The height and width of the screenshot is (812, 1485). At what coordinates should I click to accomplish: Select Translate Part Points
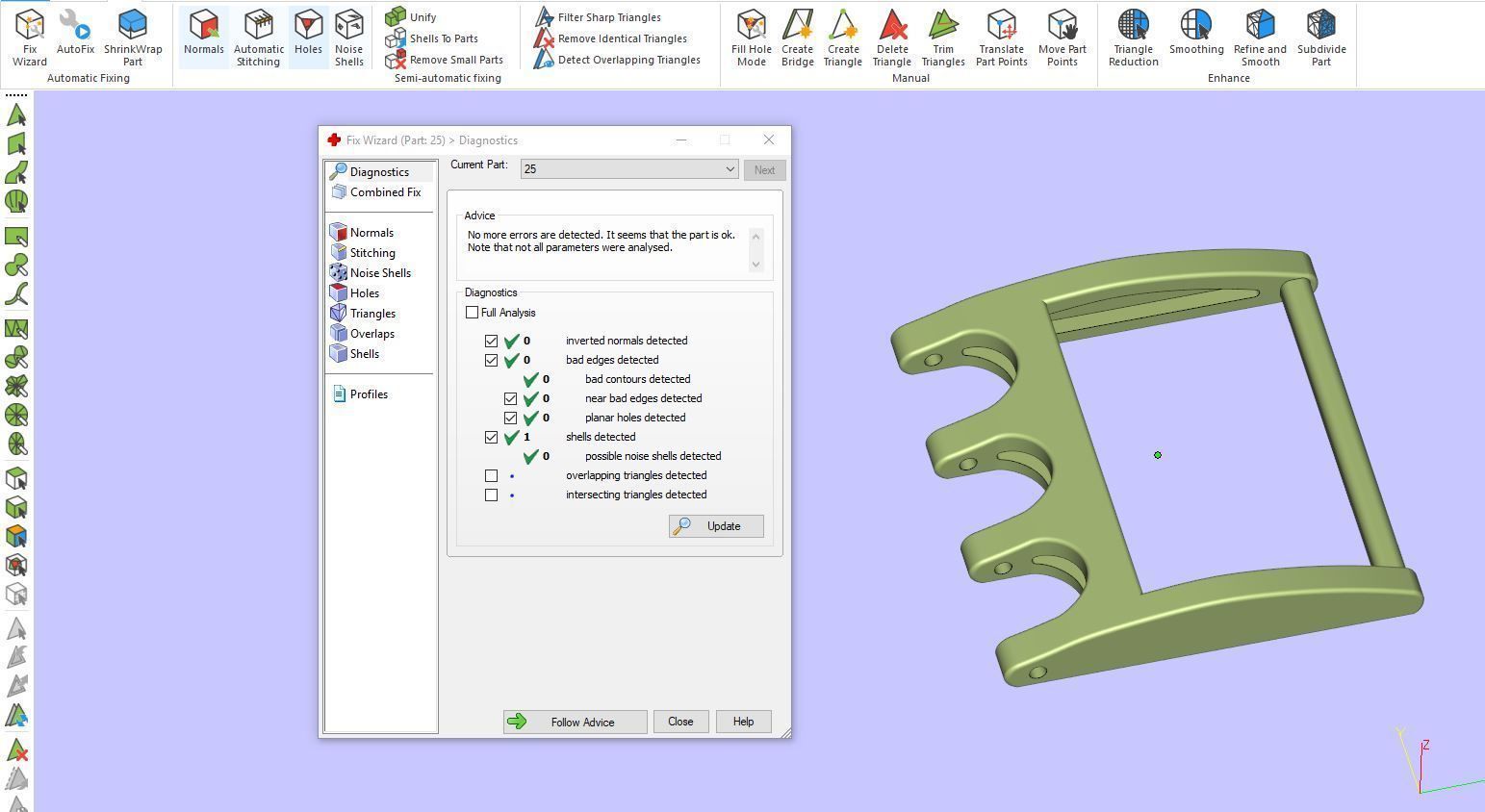click(1002, 38)
